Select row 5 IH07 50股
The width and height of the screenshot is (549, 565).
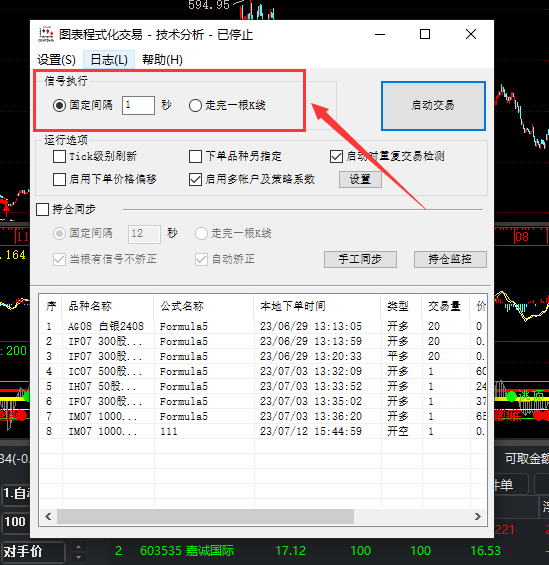coord(263,387)
